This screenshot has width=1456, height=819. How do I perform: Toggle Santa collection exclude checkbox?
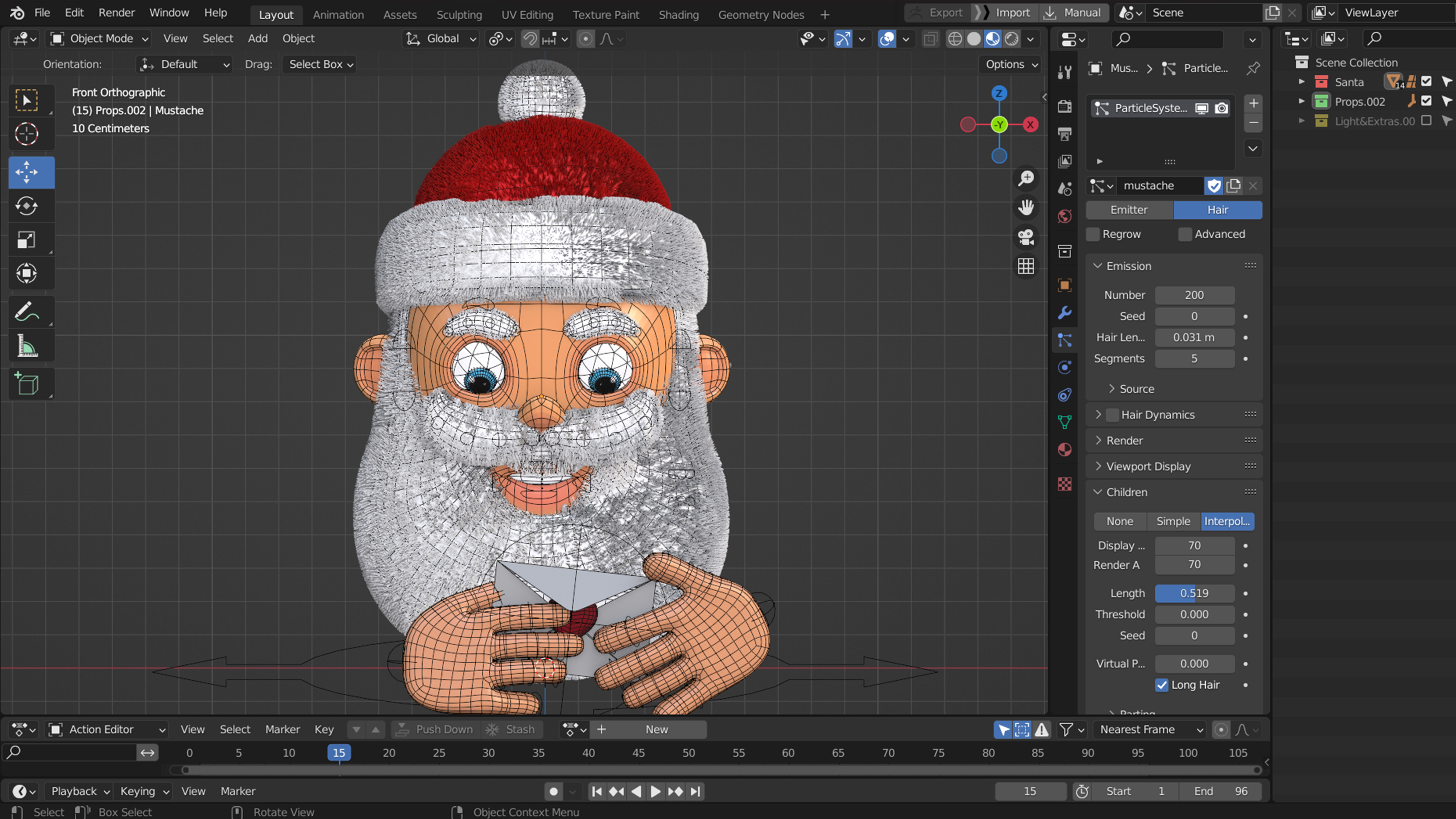coord(1426,81)
